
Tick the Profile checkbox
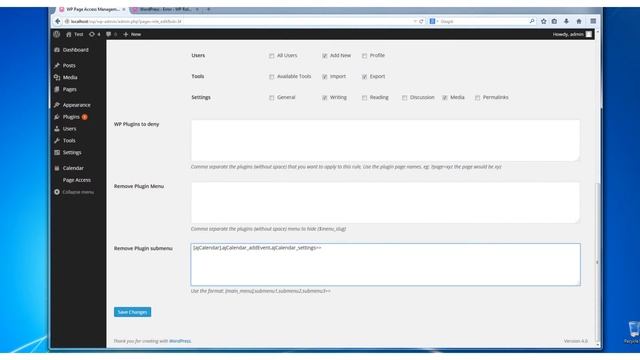click(364, 56)
